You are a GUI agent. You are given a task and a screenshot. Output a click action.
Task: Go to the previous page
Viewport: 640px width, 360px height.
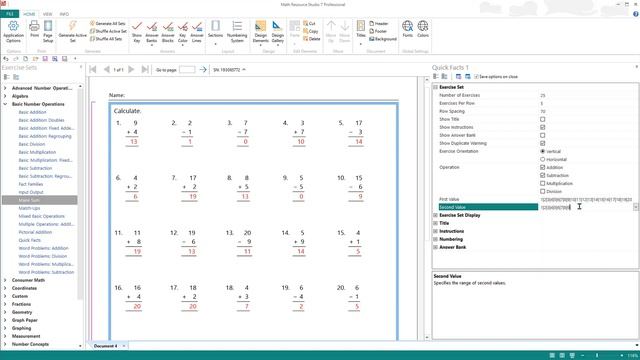click(x=107, y=69)
